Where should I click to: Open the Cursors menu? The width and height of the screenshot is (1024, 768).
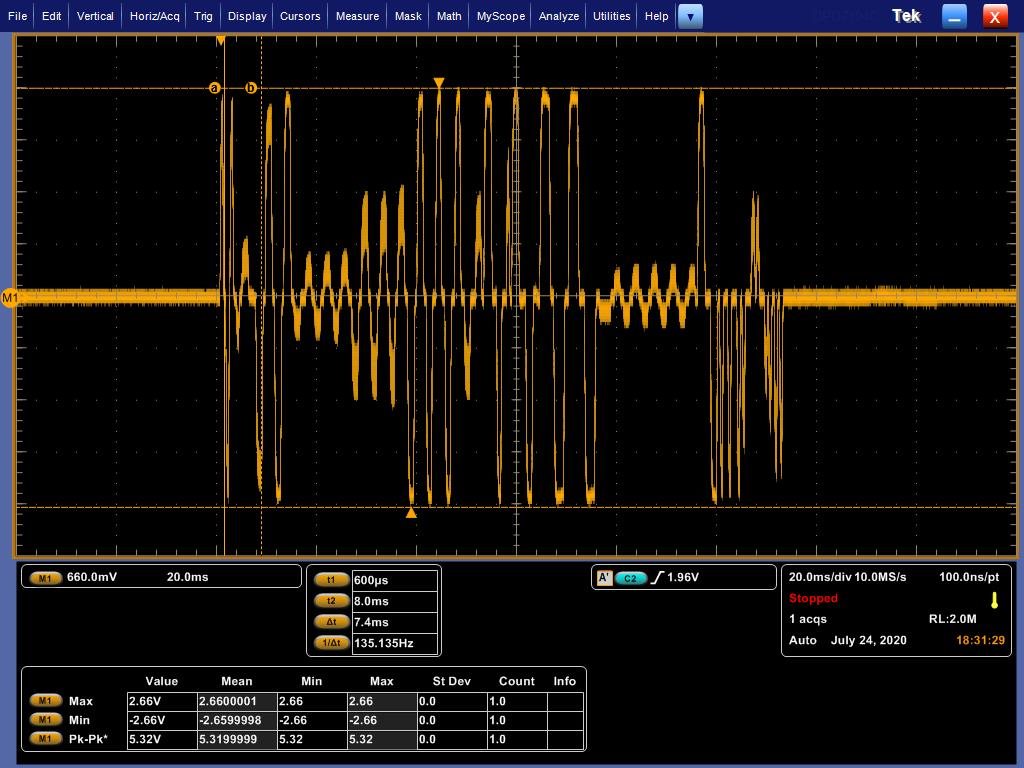(300, 16)
